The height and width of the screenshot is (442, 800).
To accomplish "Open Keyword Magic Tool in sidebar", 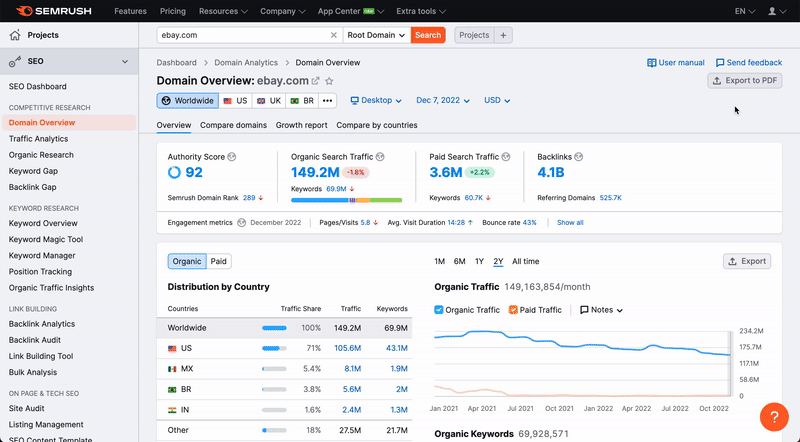I will [x=46, y=239].
